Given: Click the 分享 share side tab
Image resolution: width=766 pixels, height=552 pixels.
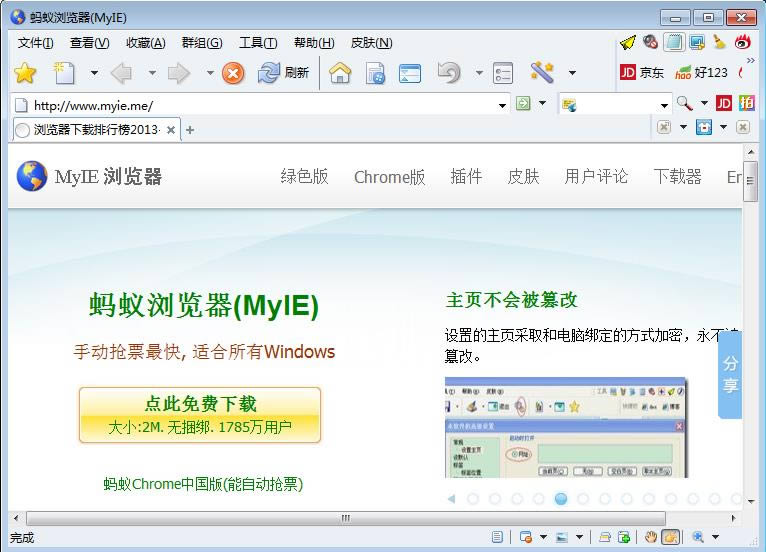Looking at the screenshot, I should (730, 374).
